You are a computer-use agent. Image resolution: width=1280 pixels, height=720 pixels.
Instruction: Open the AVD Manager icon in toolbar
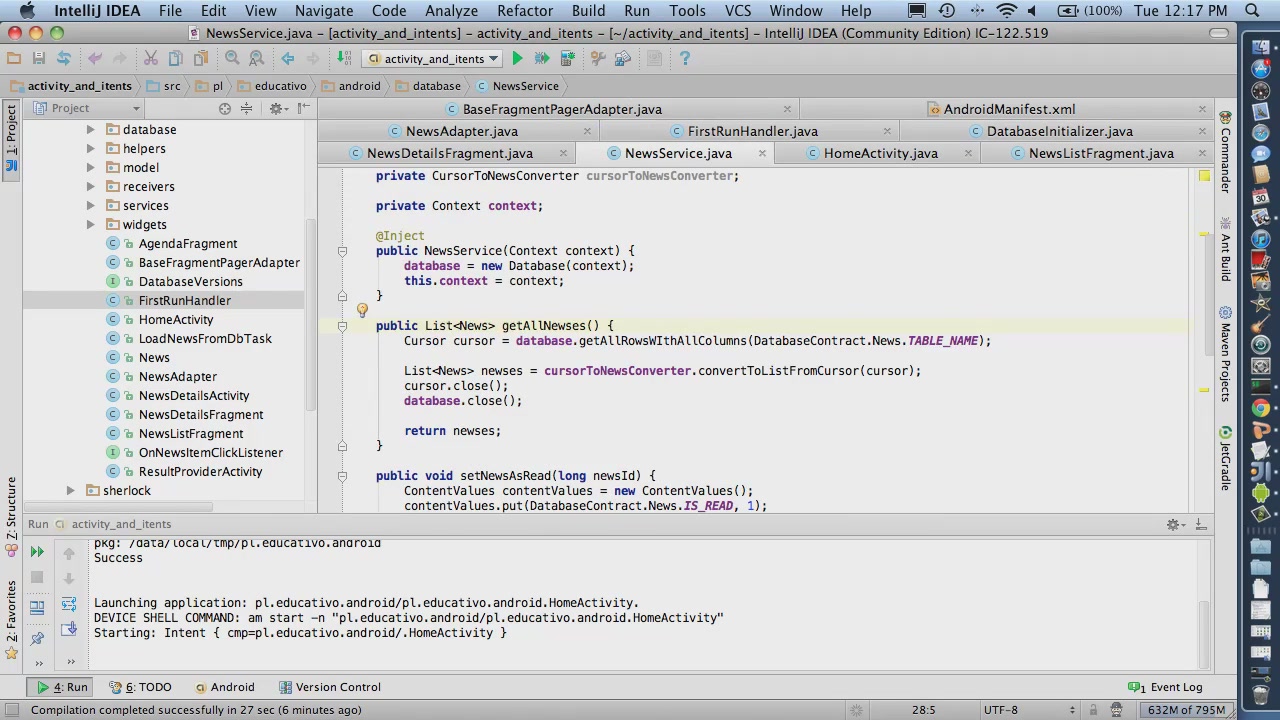tap(567, 59)
